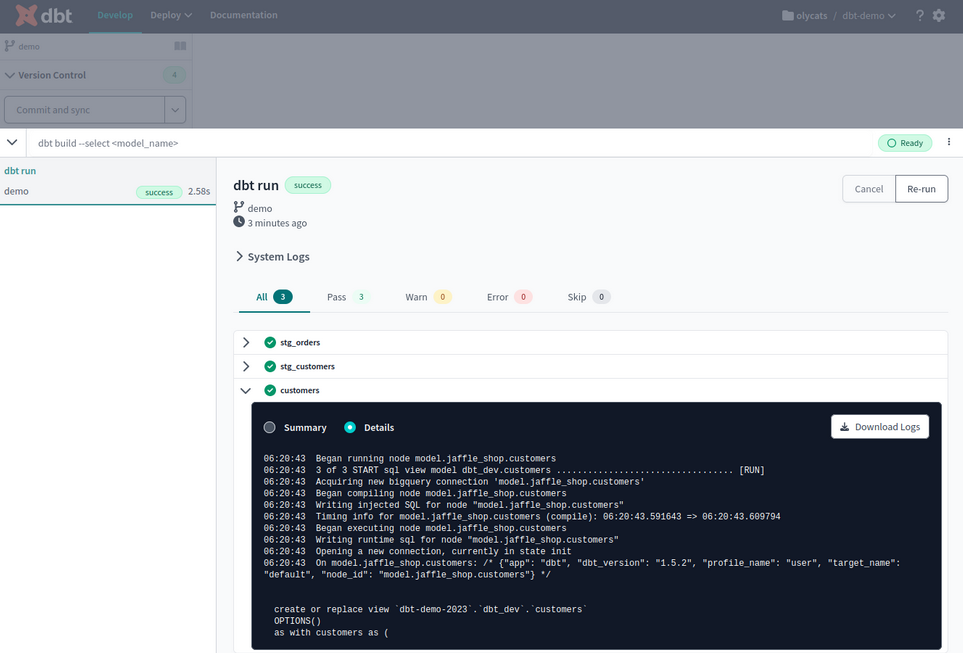Click the Commit and sync button

coord(85,110)
